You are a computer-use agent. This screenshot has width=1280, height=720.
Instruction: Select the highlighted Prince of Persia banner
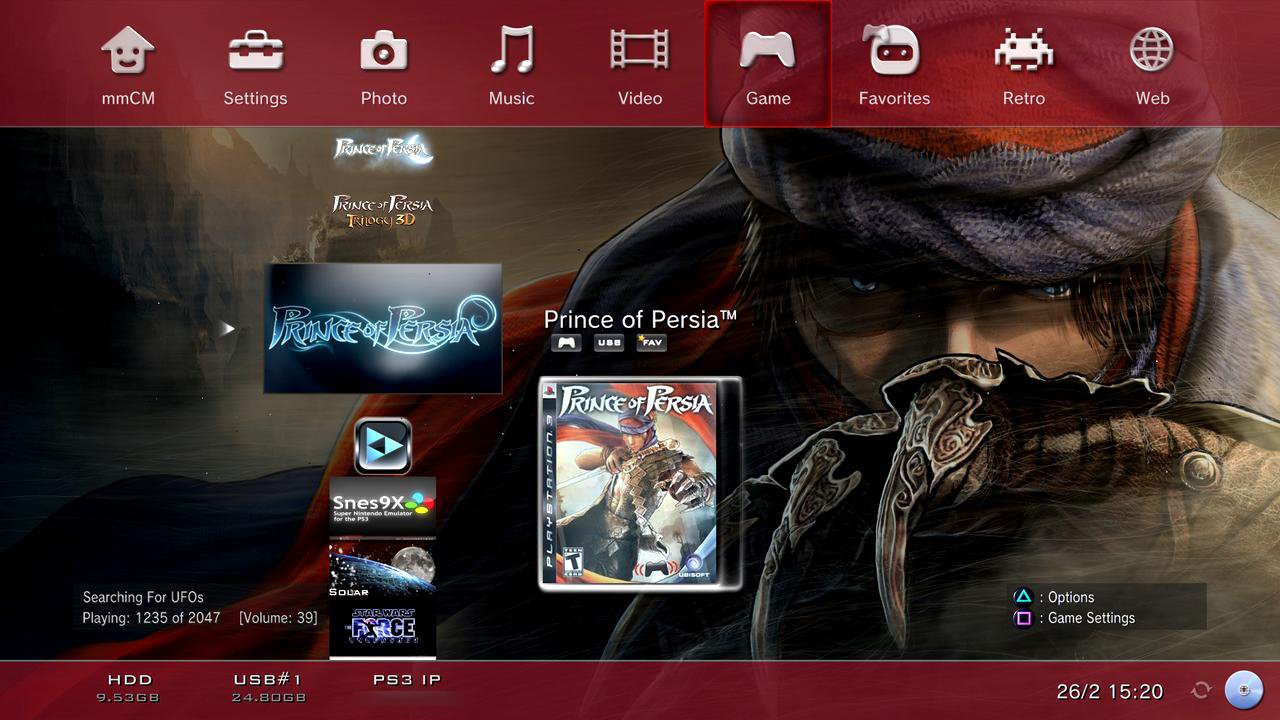click(x=383, y=328)
